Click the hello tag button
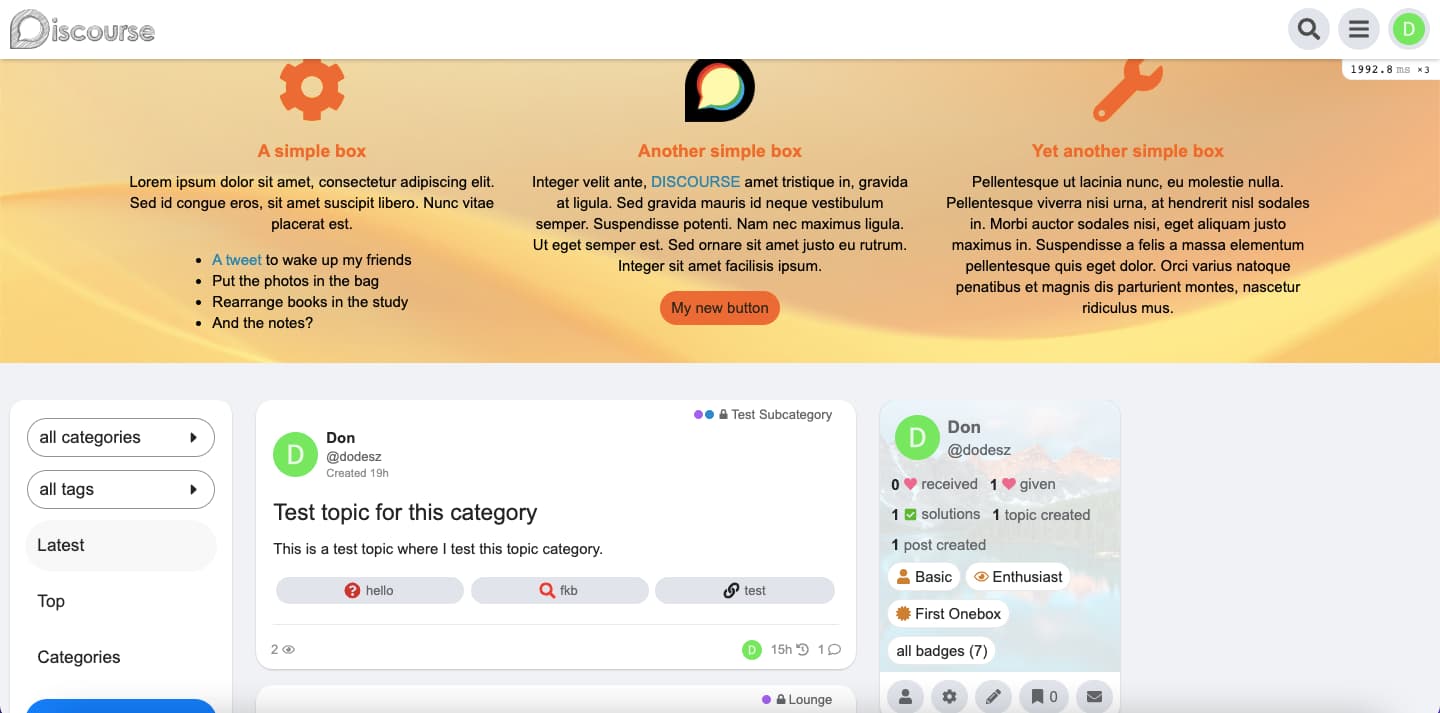This screenshot has height=713, width=1440. (370, 591)
